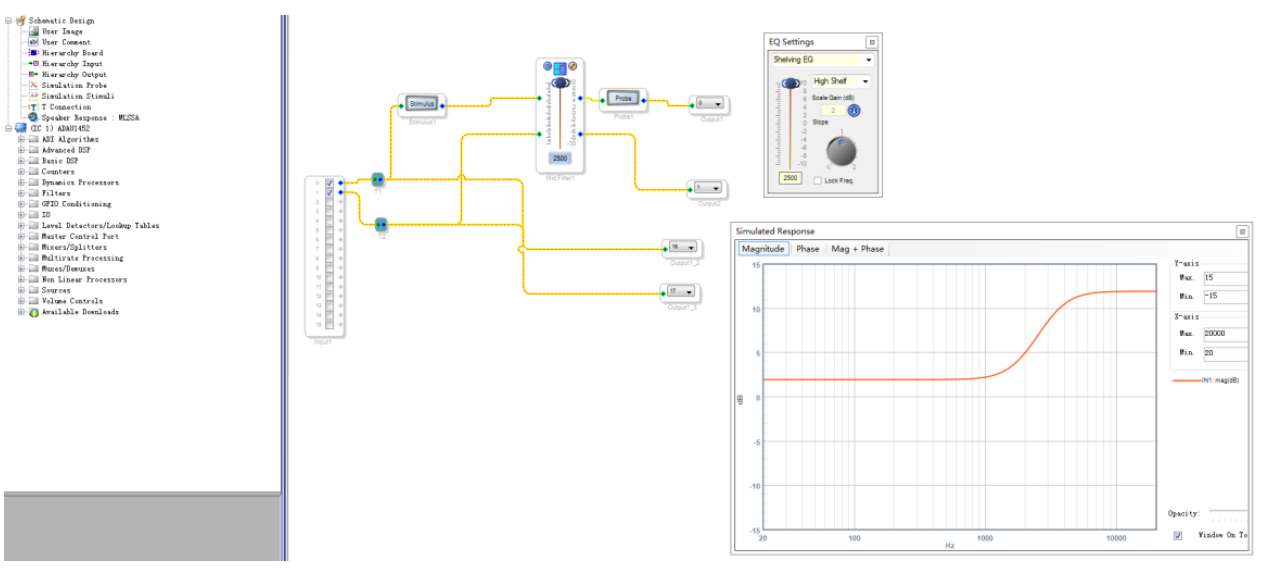Select the Speaker Response MLSSA icon
The width and height of the screenshot is (1261, 571).
click(33, 118)
